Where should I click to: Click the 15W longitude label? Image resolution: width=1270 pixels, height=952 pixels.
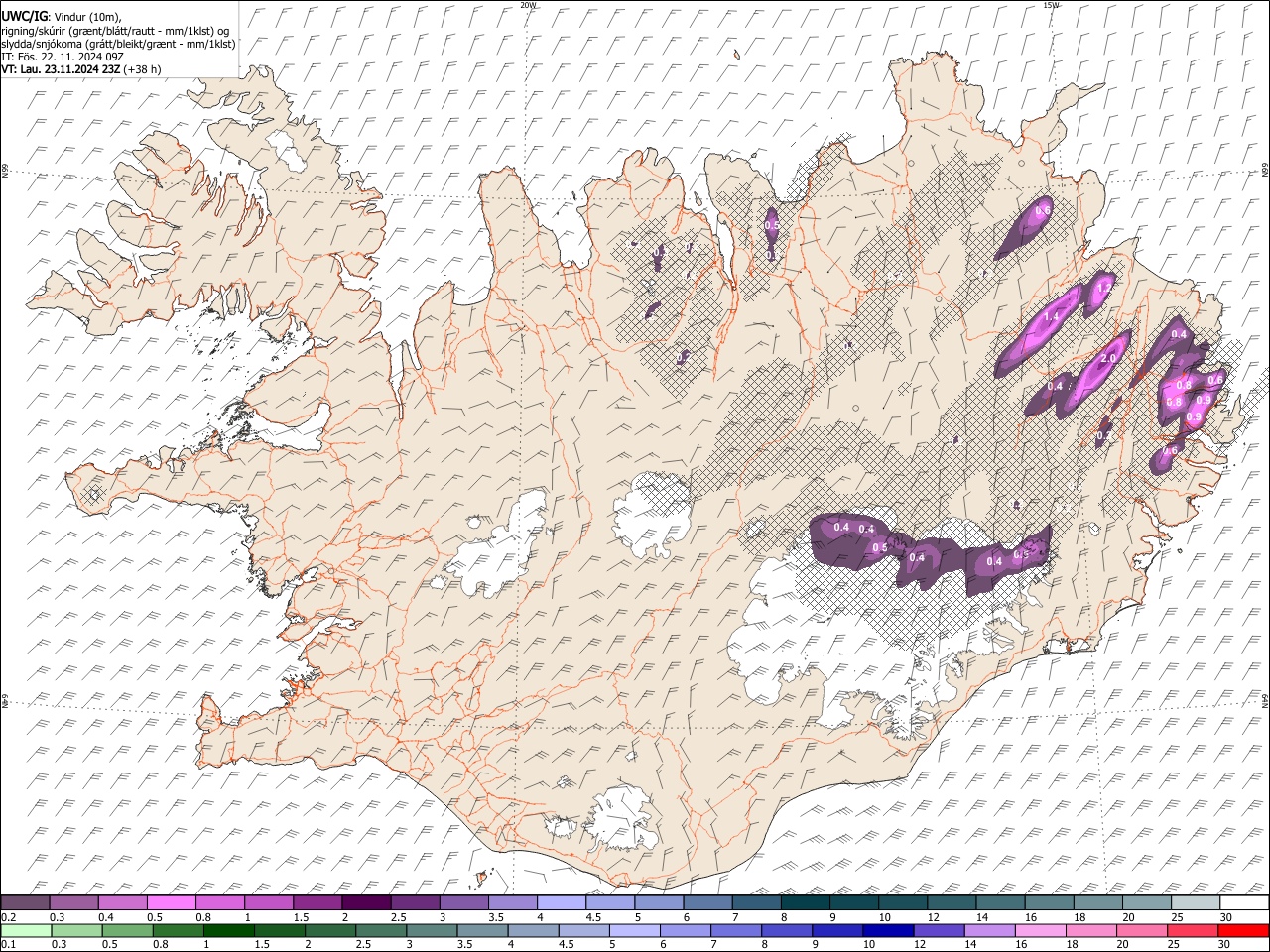[1051, 5]
